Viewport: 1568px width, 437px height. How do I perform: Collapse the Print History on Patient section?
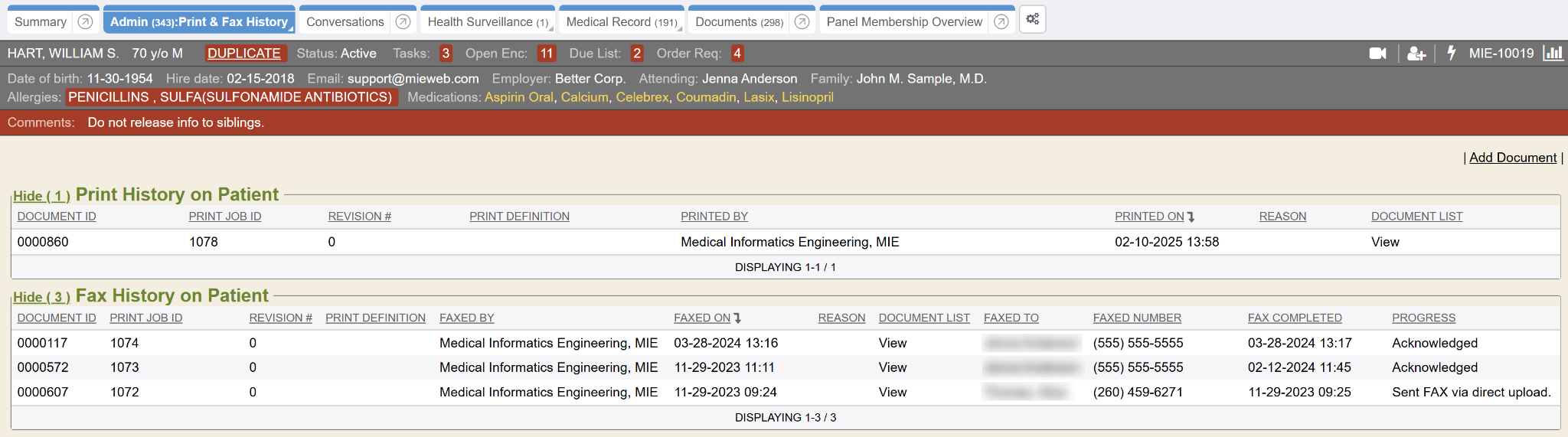(41, 196)
